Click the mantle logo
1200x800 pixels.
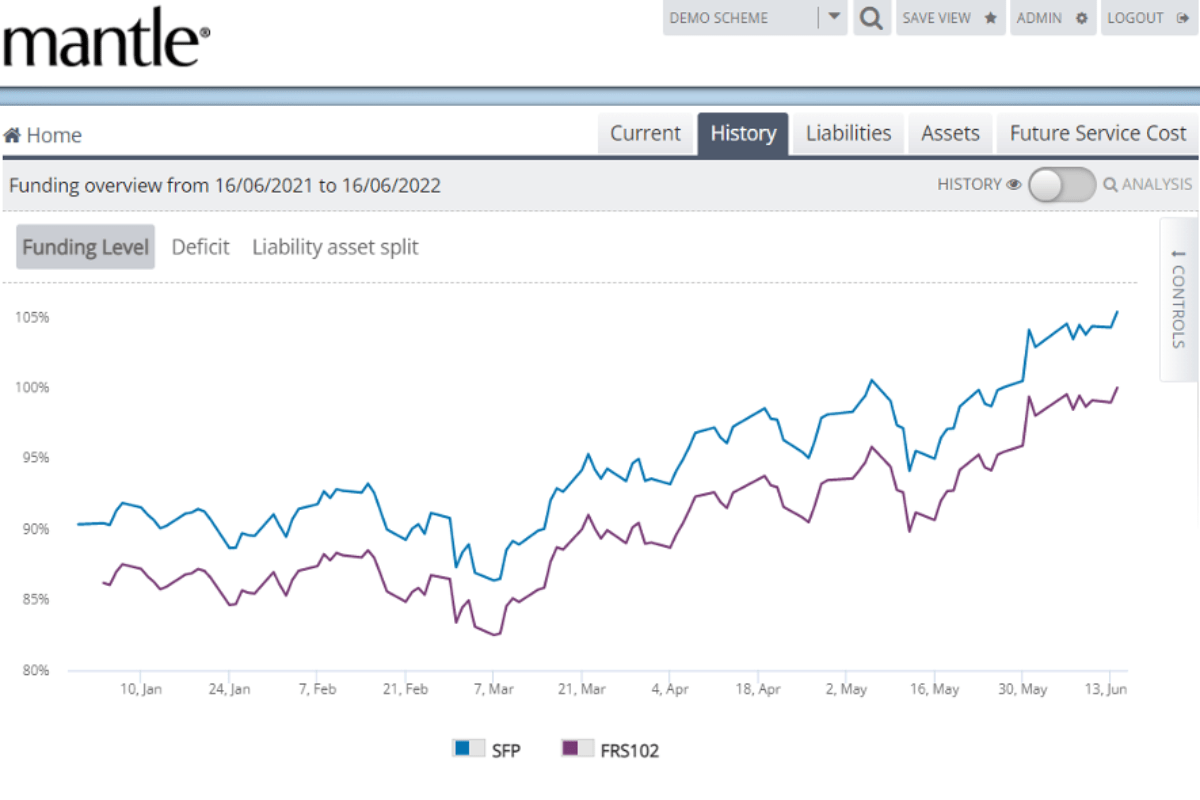106,42
